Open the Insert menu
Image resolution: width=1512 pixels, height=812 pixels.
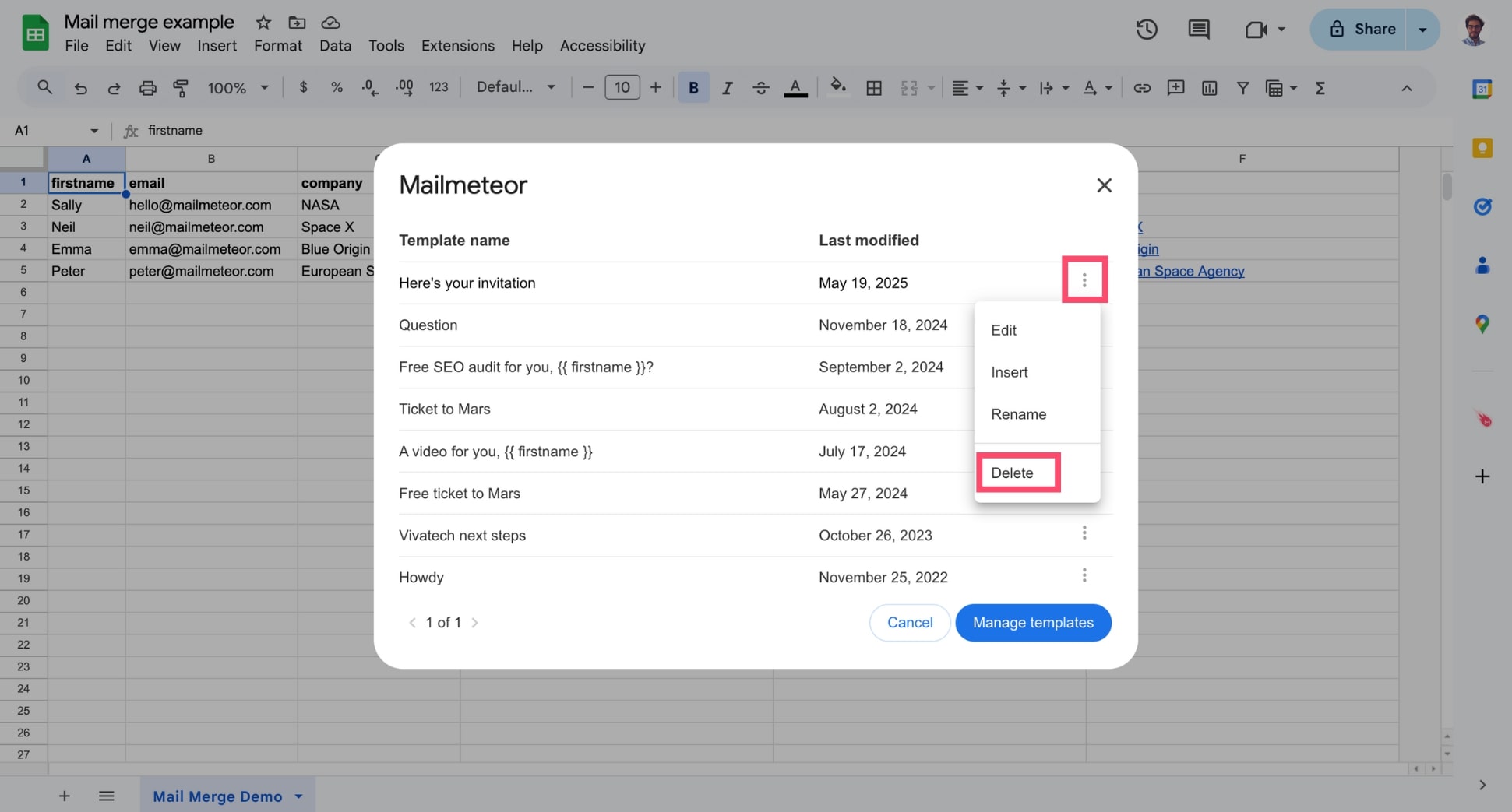tap(217, 46)
